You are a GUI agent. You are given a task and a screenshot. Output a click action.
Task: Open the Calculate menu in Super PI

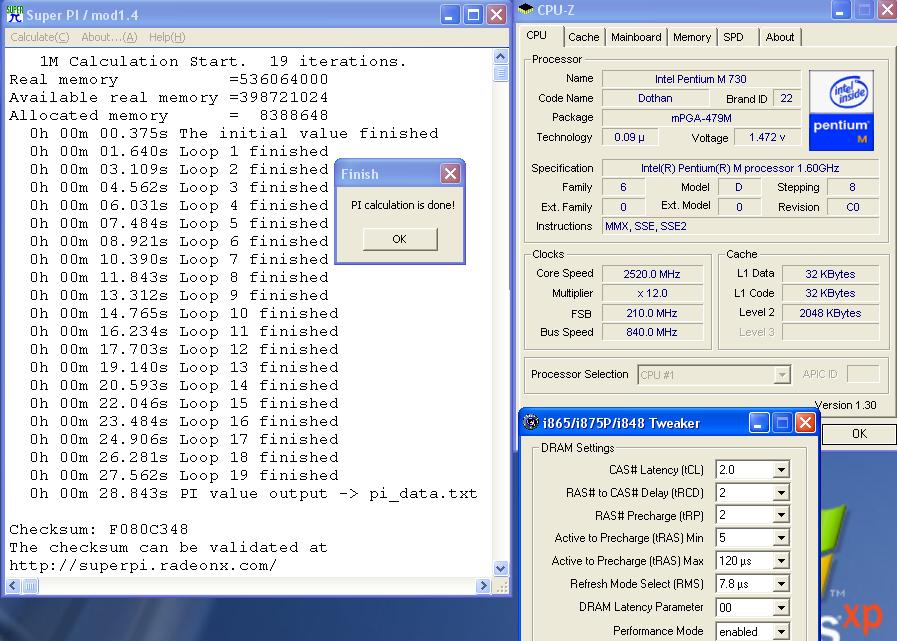tap(39, 37)
